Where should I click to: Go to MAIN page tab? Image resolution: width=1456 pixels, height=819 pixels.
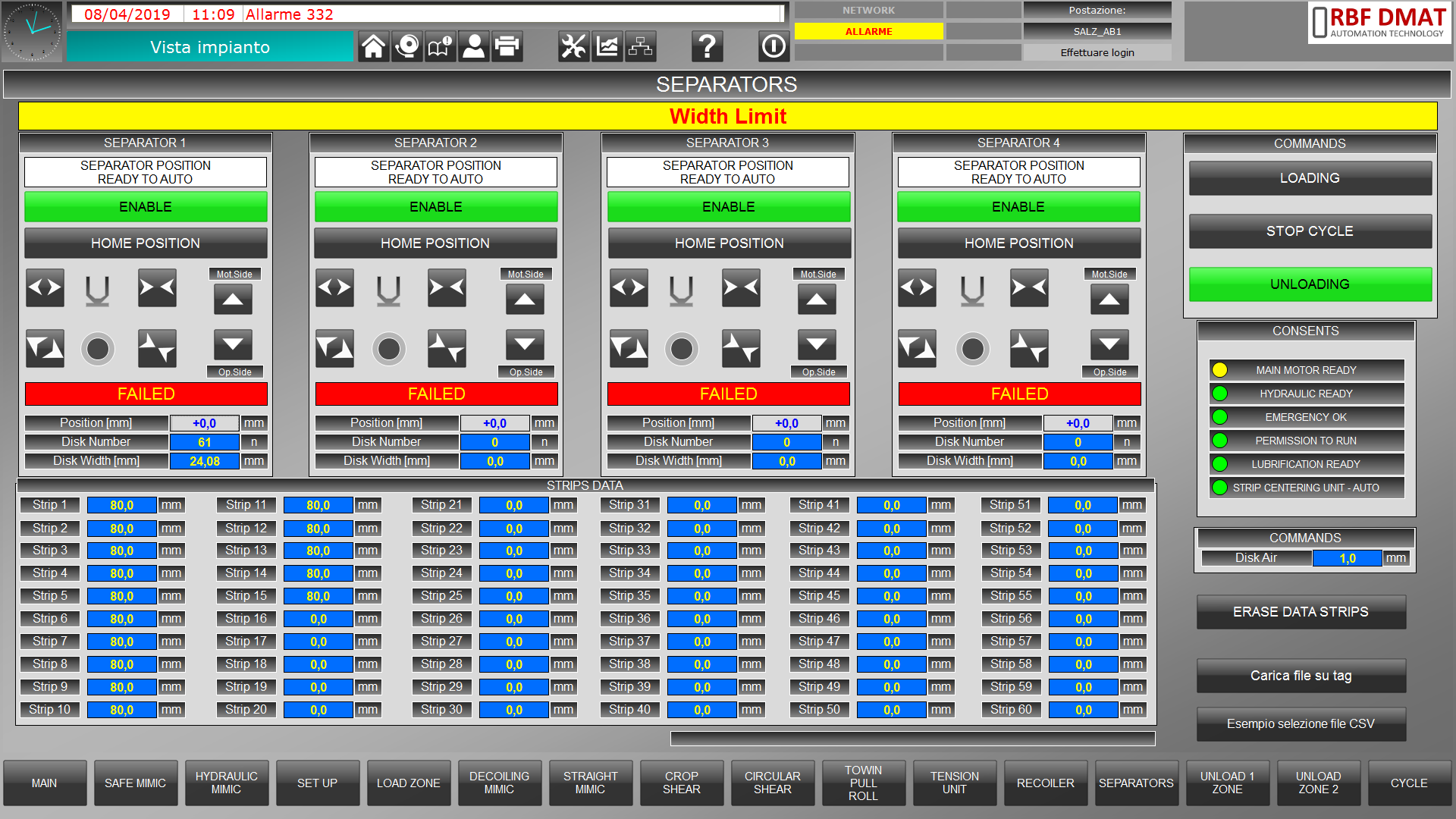point(45,783)
